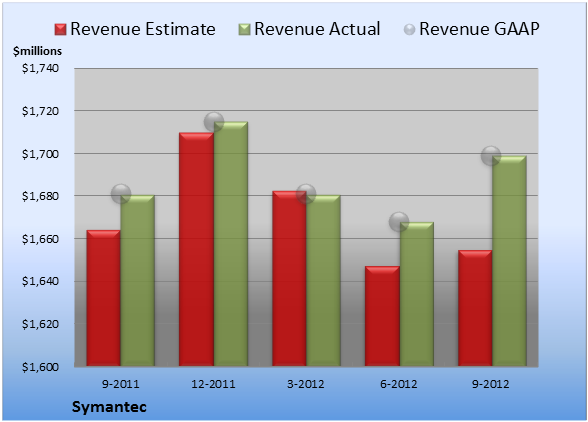Click the gray Revenue GAAP legend marker
The image size is (588, 422).
pyautogui.click(x=410, y=29)
